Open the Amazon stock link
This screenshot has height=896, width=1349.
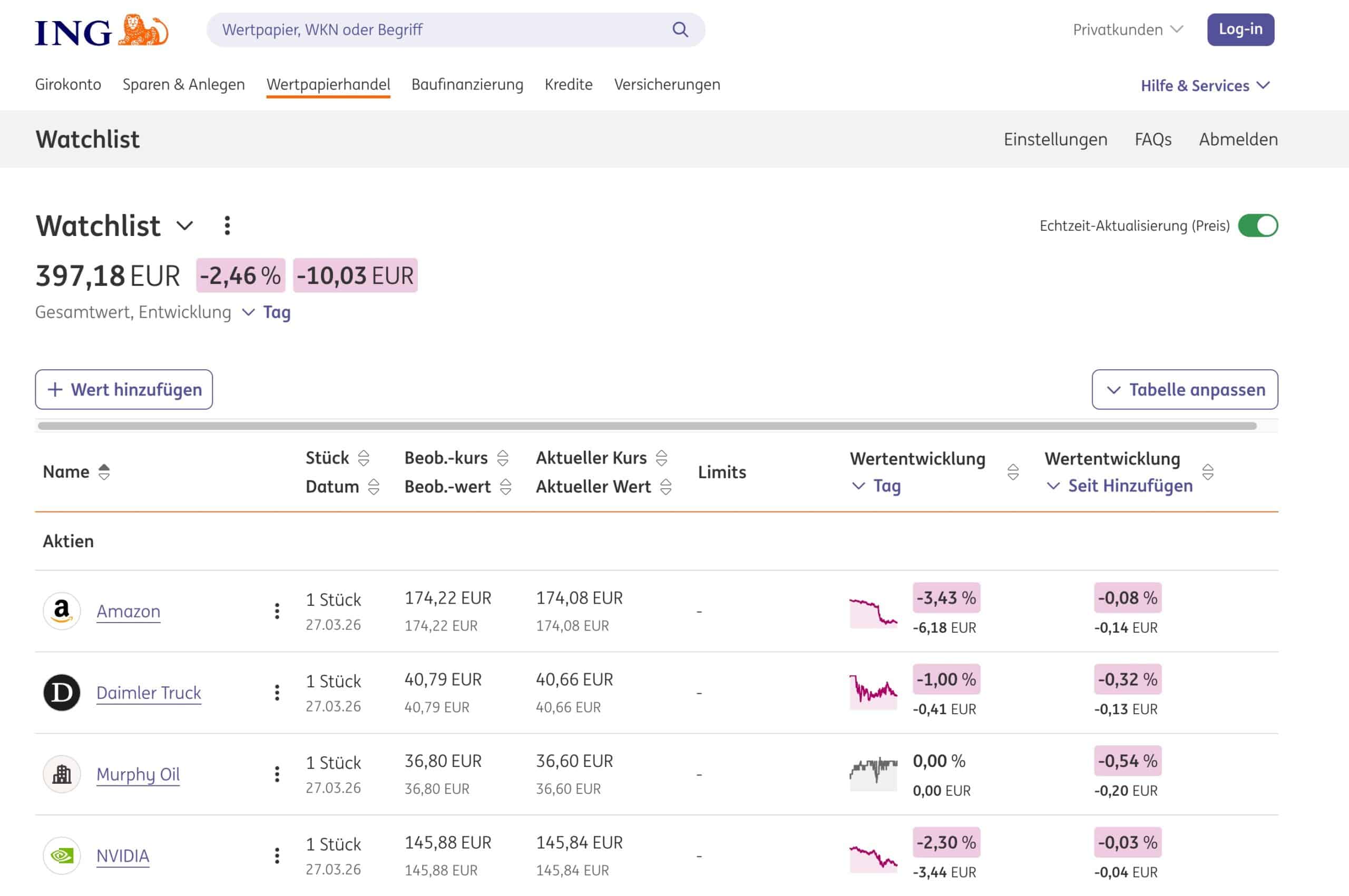coord(128,612)
